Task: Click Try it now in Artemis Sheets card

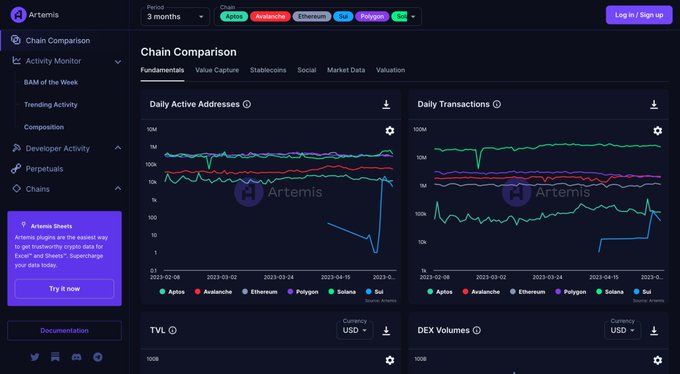Action: 64,289
